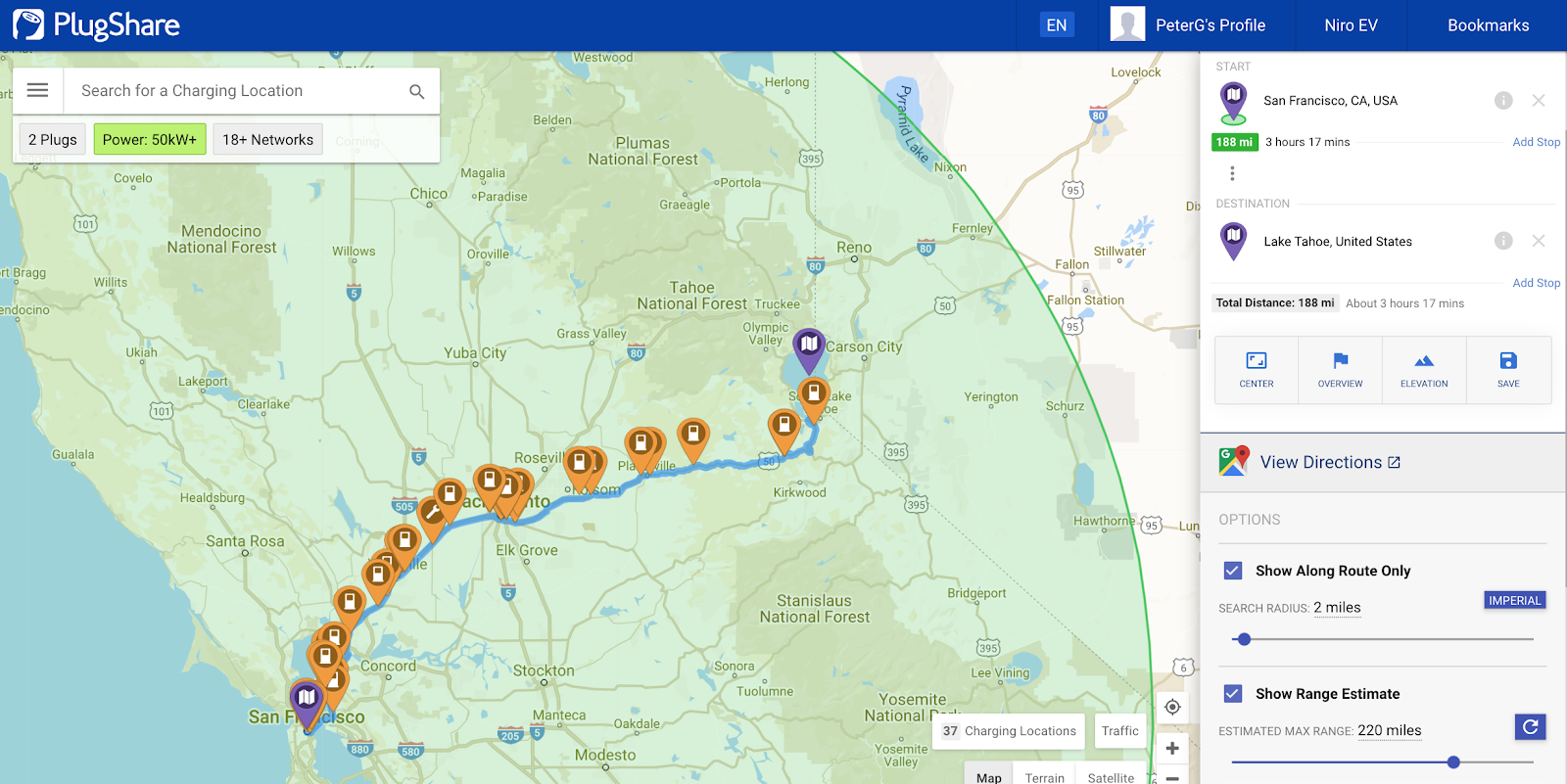Select the Lake Tahoe purple destination pin
Screen dimensions: 1567x784
pos(808,350)
